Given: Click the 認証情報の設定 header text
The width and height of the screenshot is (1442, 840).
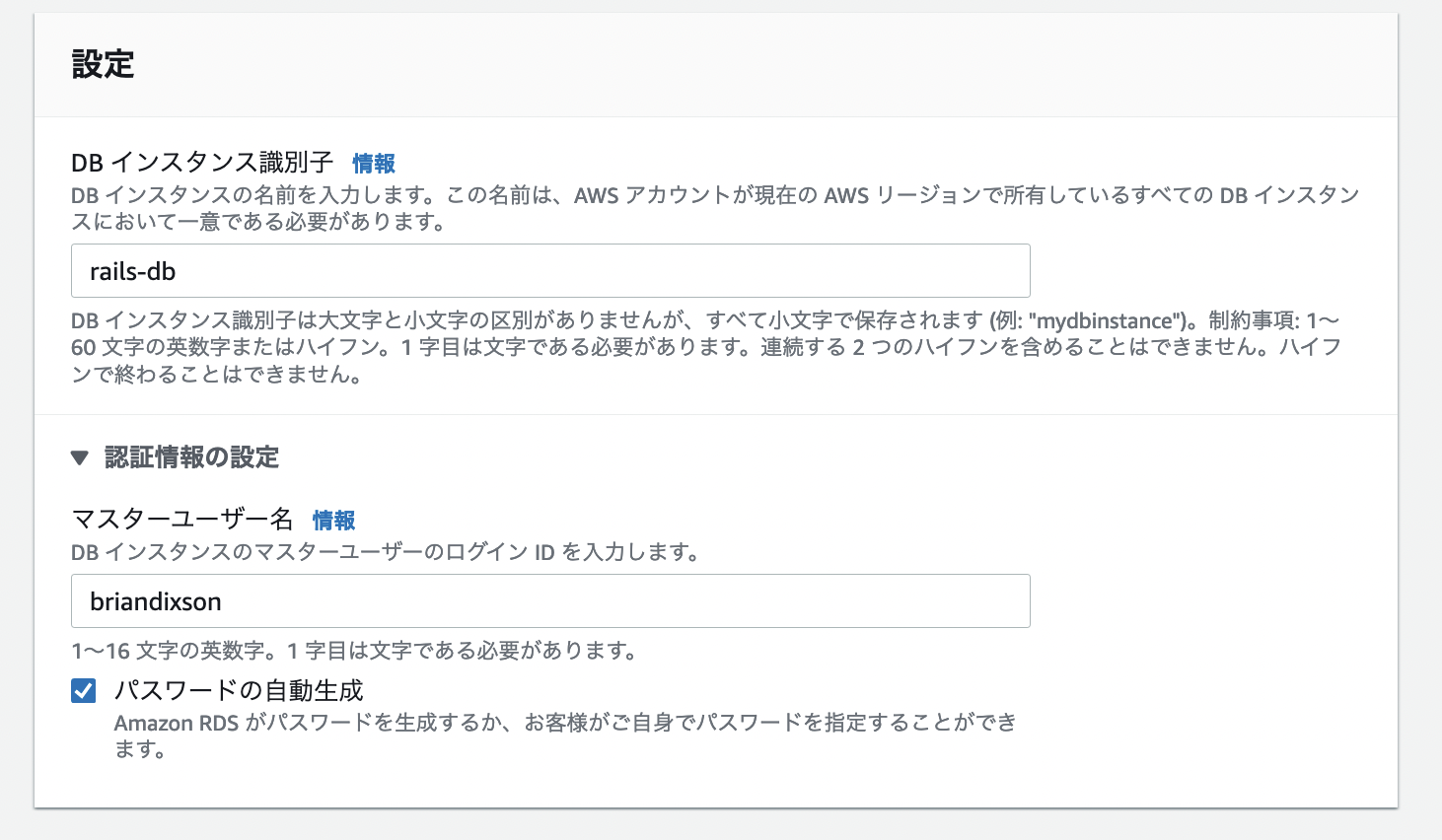Looking at the screenshot, I should click(190, 457).
